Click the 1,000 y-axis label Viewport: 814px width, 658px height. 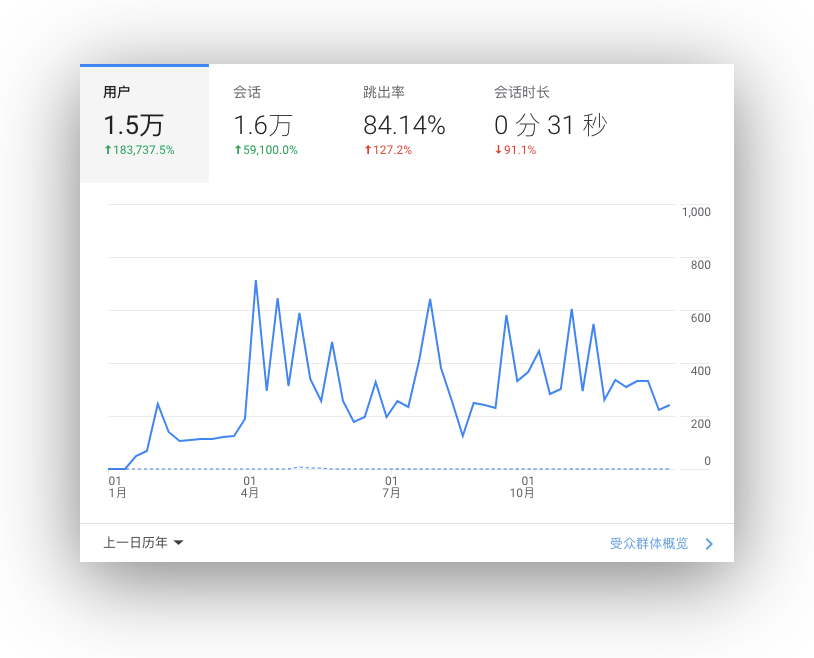click(x=695, y=212)
